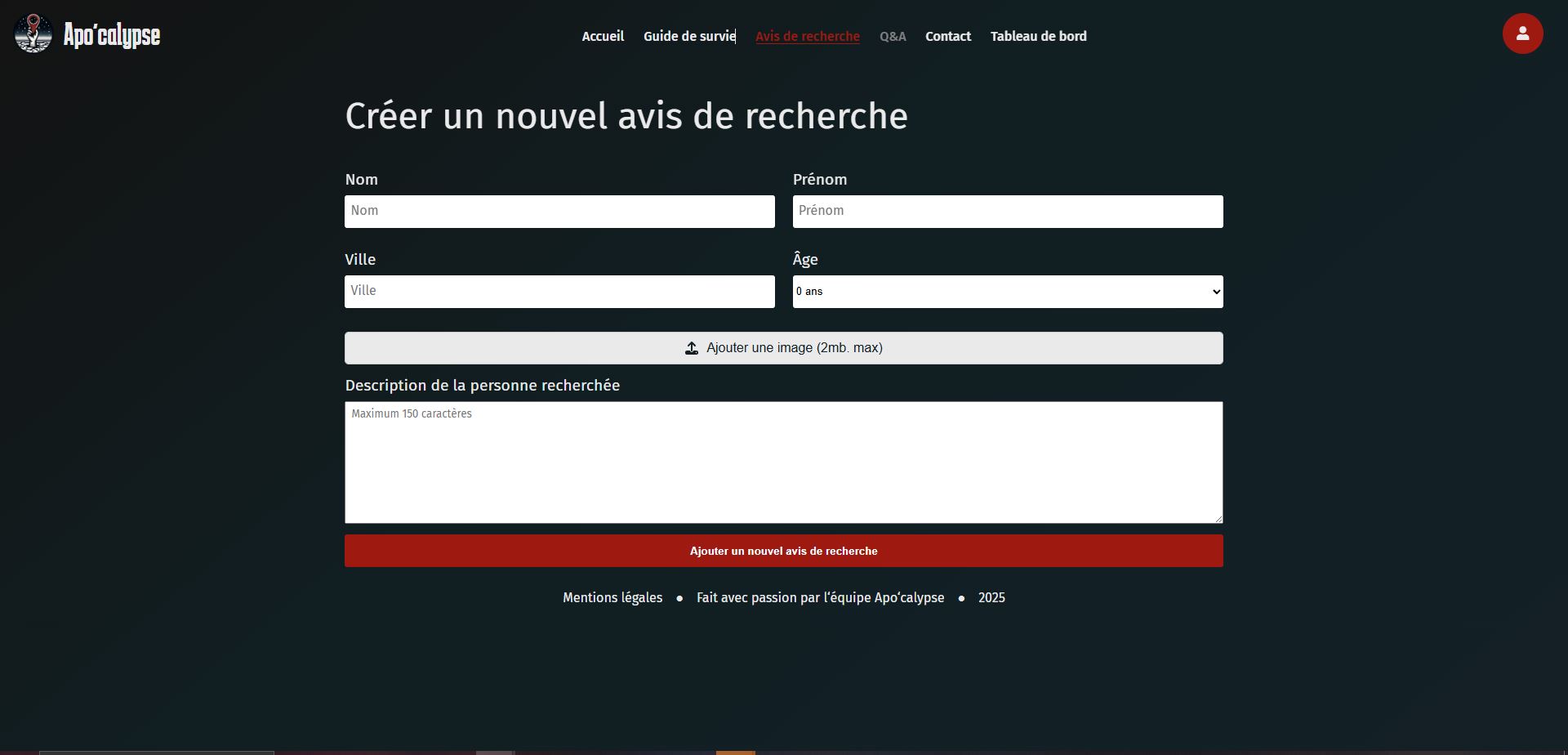Screen dimensions: 1568x755
Task: Open the user profile icon
Action: 1522,34
